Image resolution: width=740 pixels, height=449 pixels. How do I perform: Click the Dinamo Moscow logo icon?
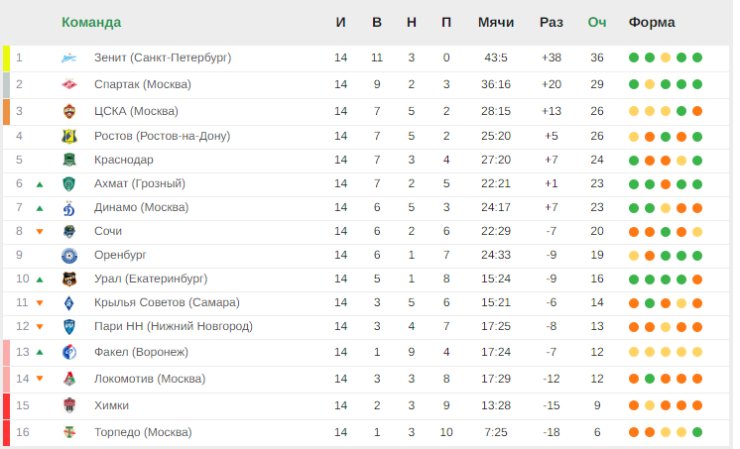(69, 208)
